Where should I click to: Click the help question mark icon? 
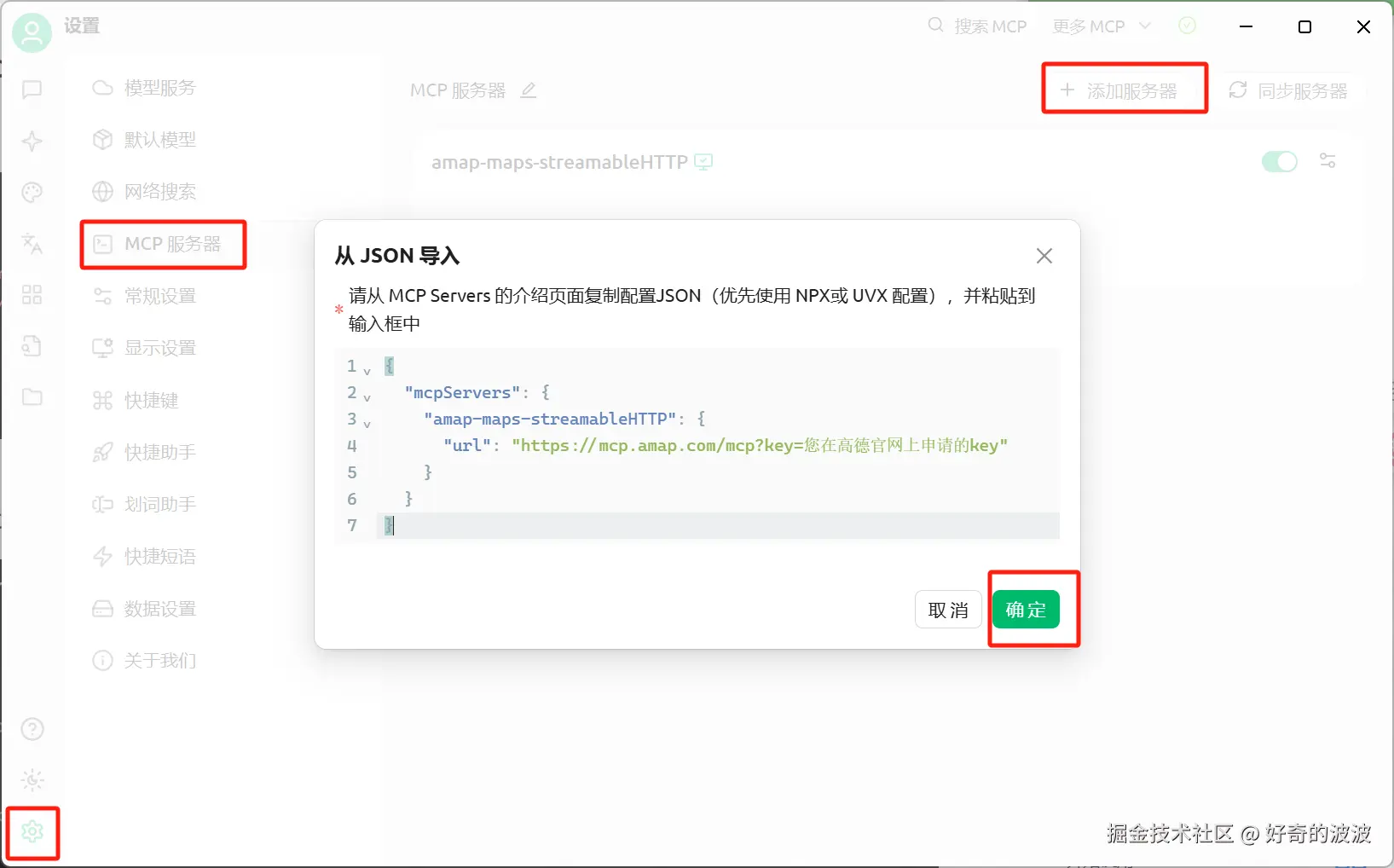point(32,729)
